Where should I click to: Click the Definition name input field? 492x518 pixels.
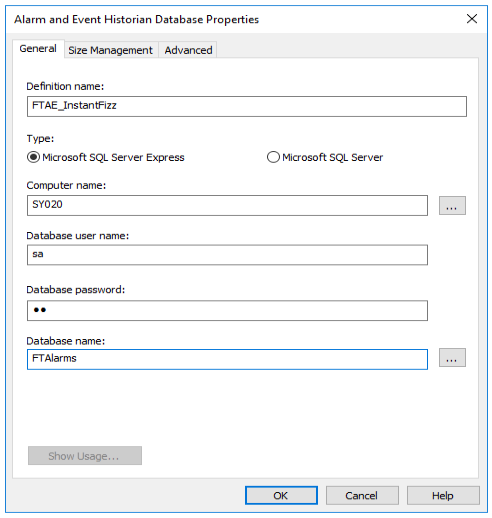pos(247,106)
